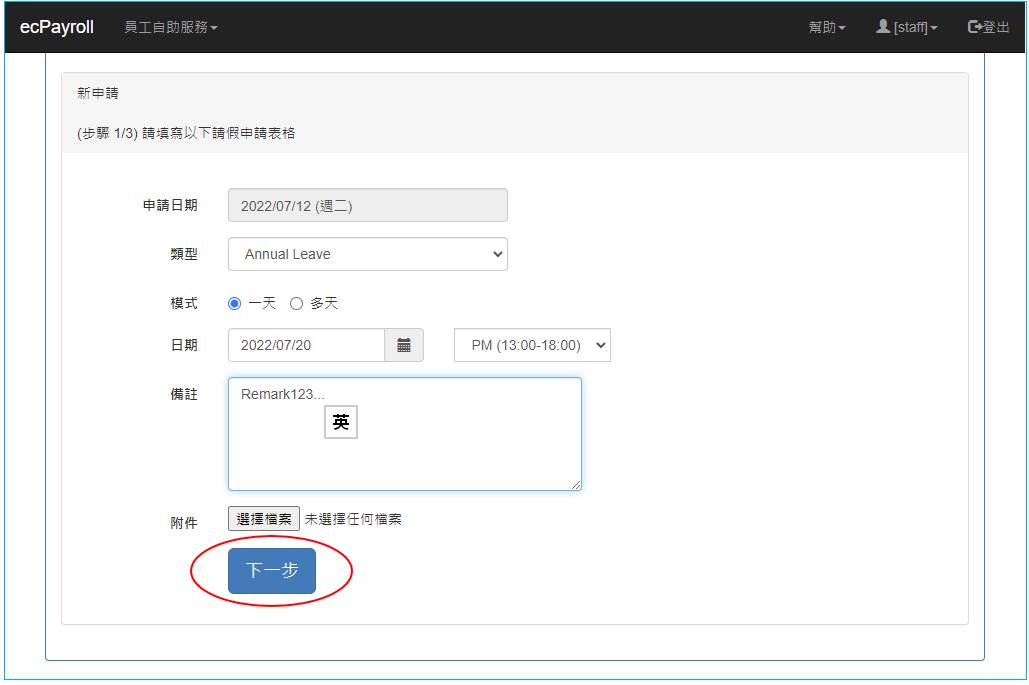Image resolution: width=1029 pixels, height=685 pixels.
Task: Click the 新申請 heading text
Action: pyautogui.click(x=98, y=93)
